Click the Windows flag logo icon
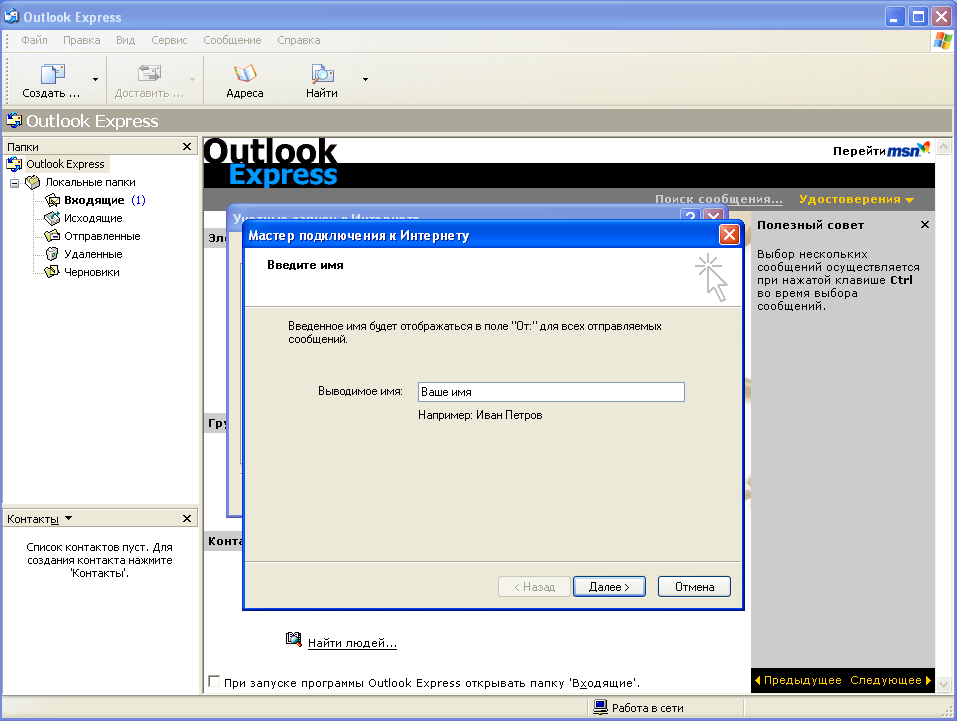957x721 pixels. tap(943, 41)
